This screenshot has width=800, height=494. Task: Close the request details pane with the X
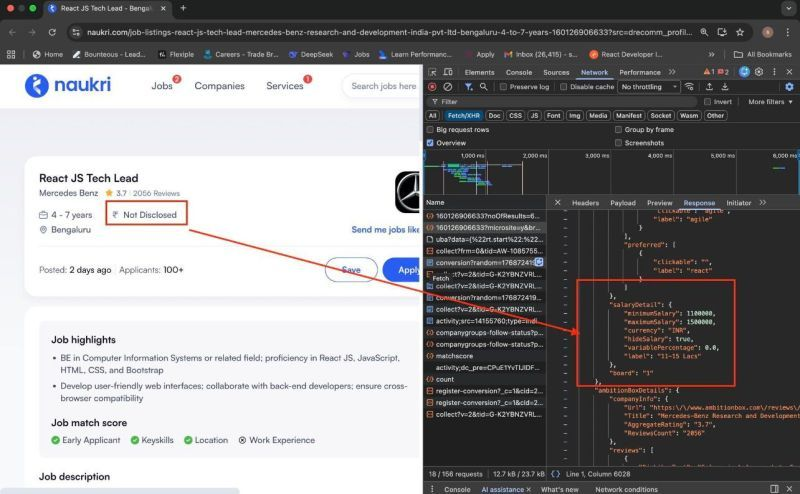[558, 203]
